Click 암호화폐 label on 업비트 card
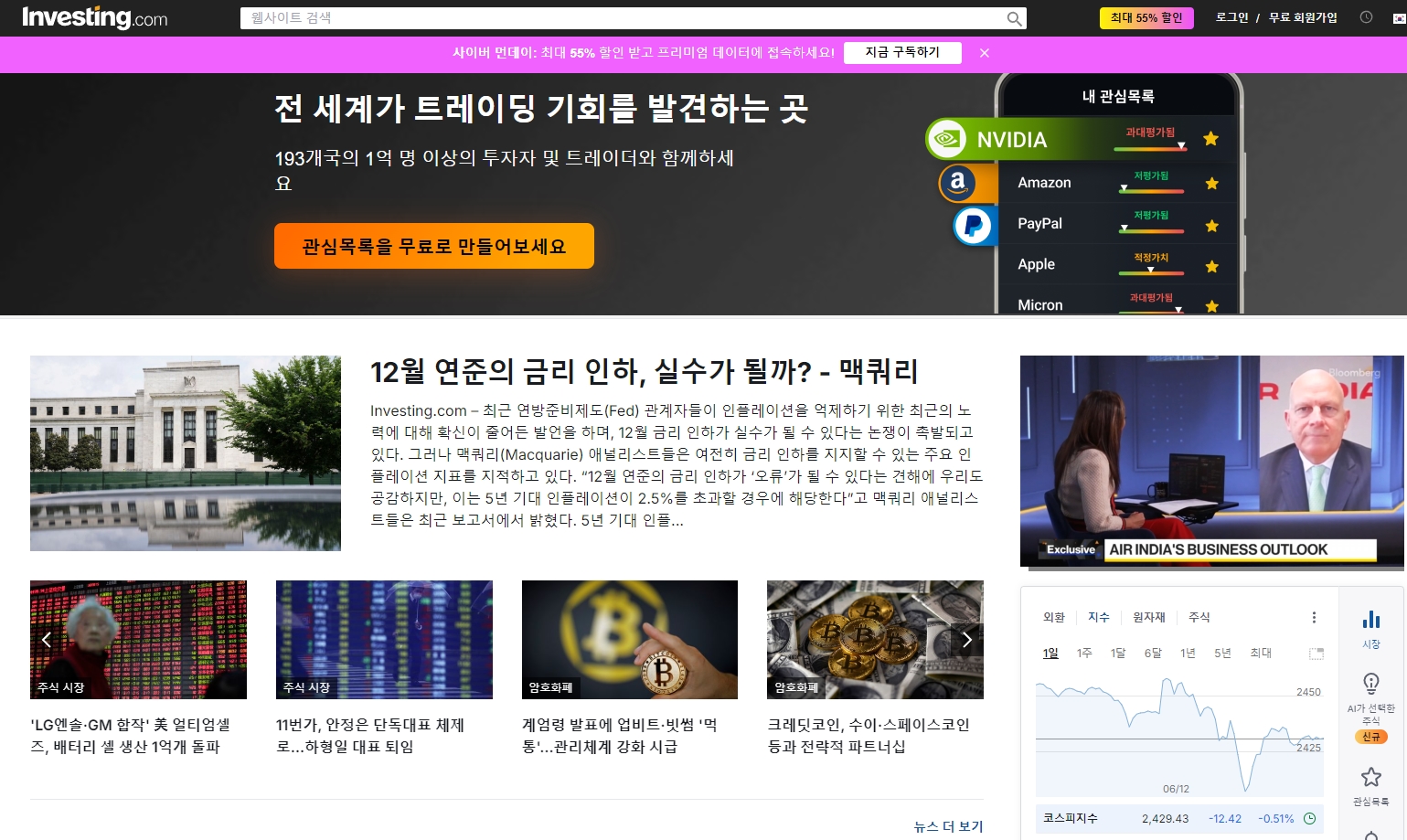Screen dimensions: 1407x840 tap(550, 687)
